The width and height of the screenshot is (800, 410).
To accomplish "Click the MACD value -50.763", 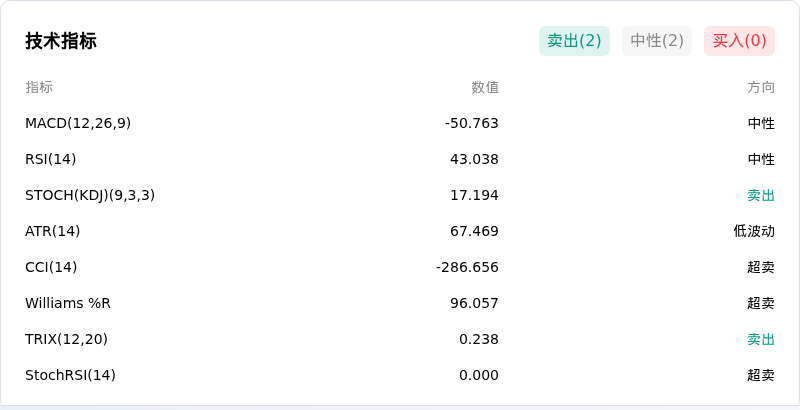I will coord(471,123).
